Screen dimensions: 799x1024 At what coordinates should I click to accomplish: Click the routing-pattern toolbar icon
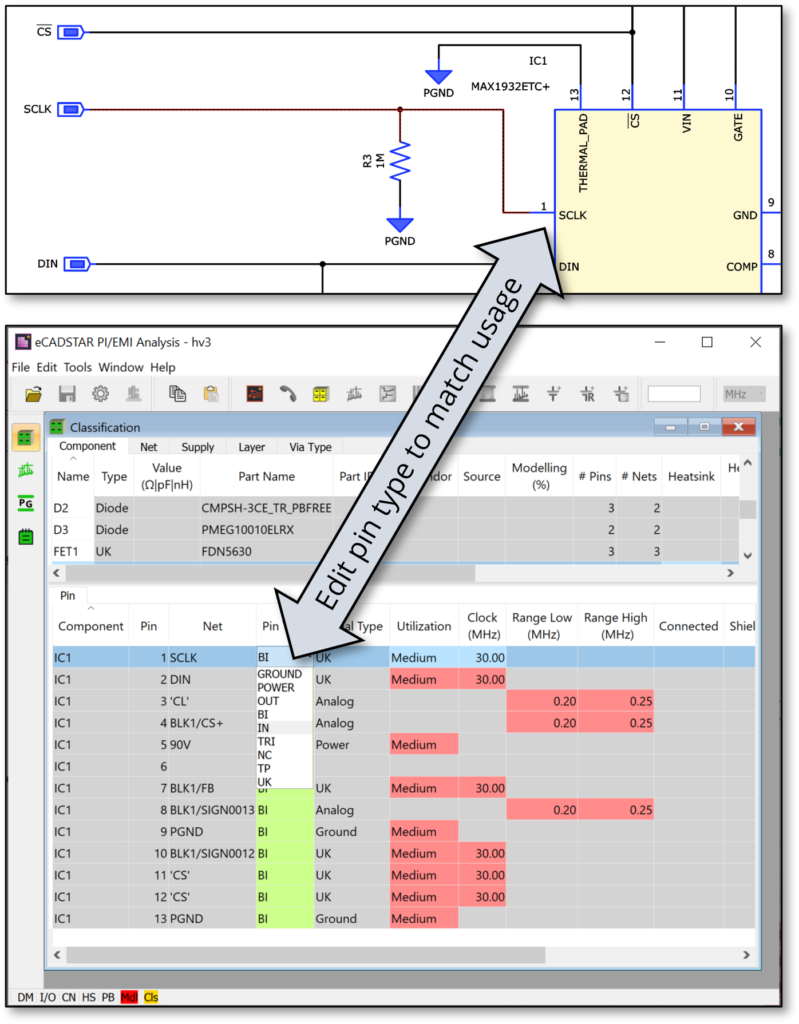click(x=387, y=394)
